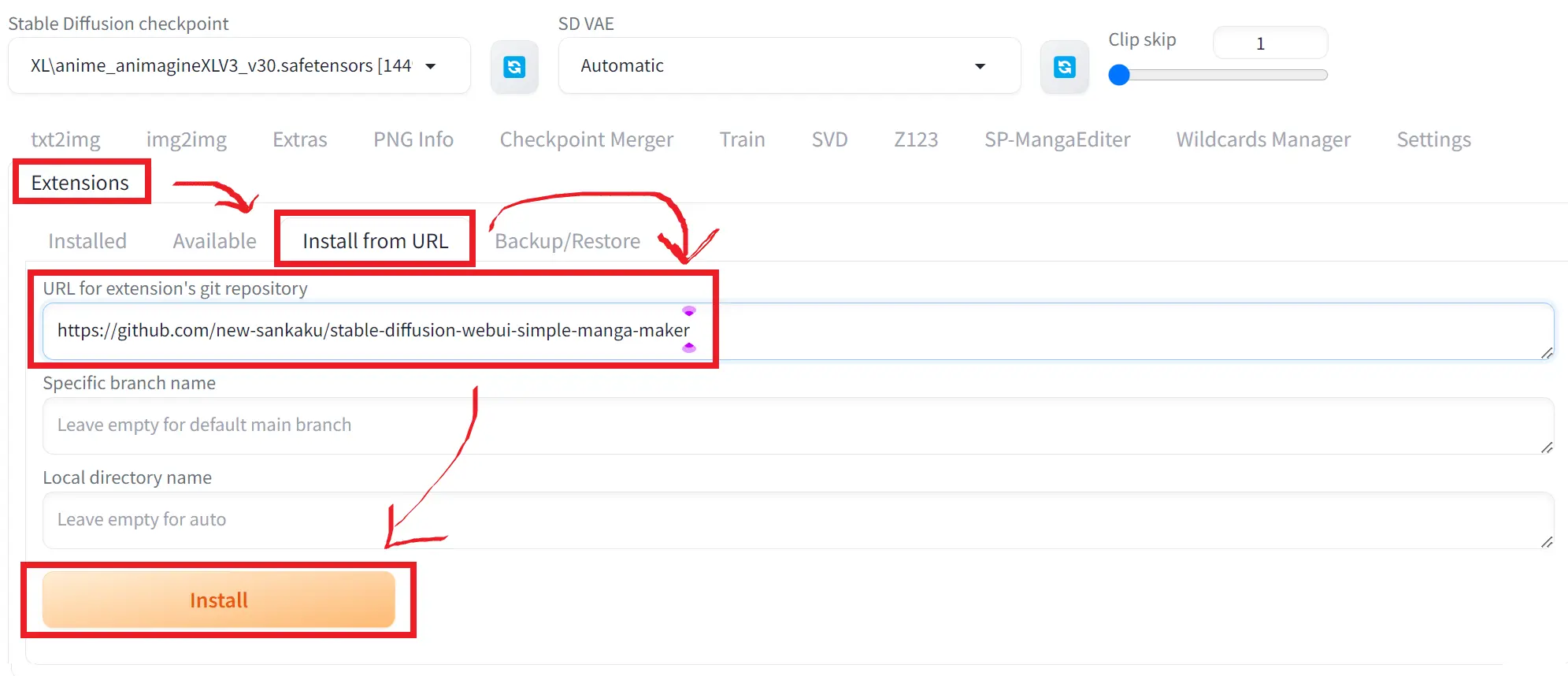Click the Clip skip number field
Viewport: 1568px width, 676px height.
pos(1270,43)
